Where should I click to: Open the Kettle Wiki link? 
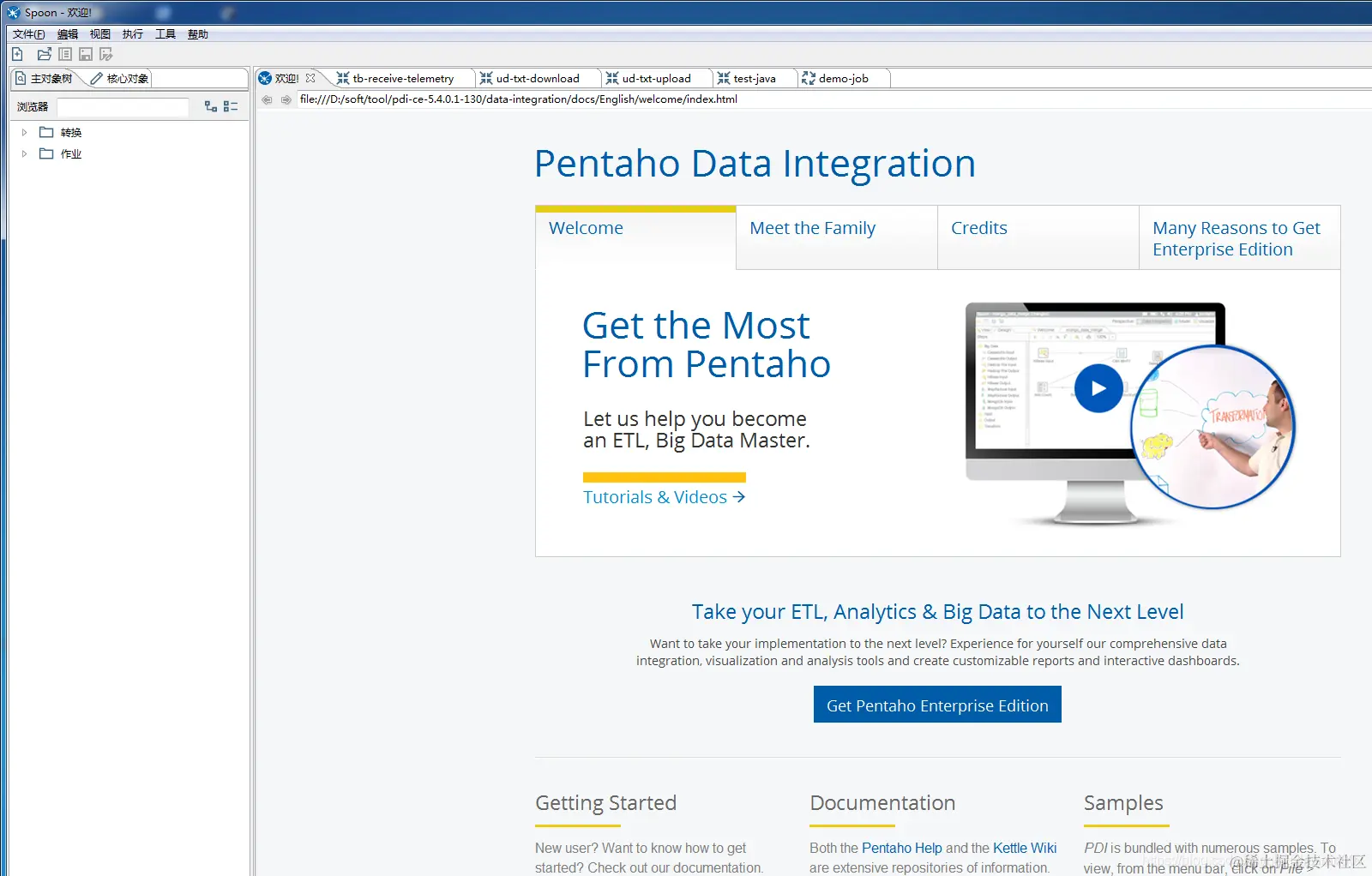tap(1025, 848)
